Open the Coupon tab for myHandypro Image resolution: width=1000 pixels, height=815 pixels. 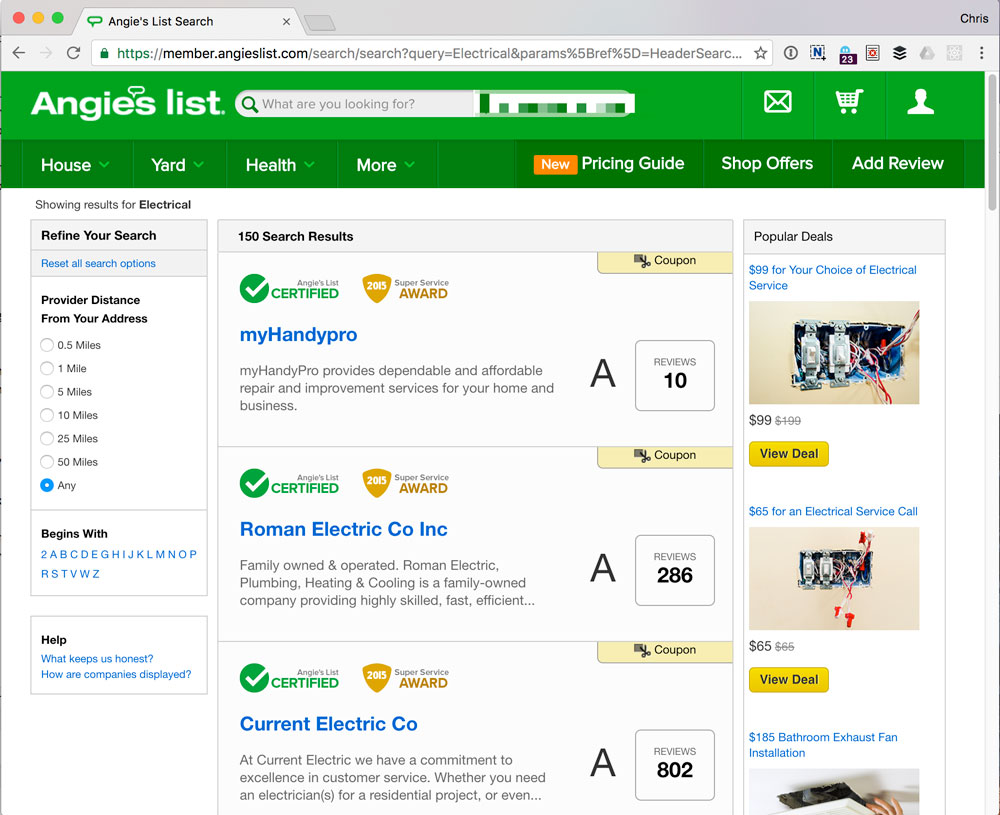665,262
